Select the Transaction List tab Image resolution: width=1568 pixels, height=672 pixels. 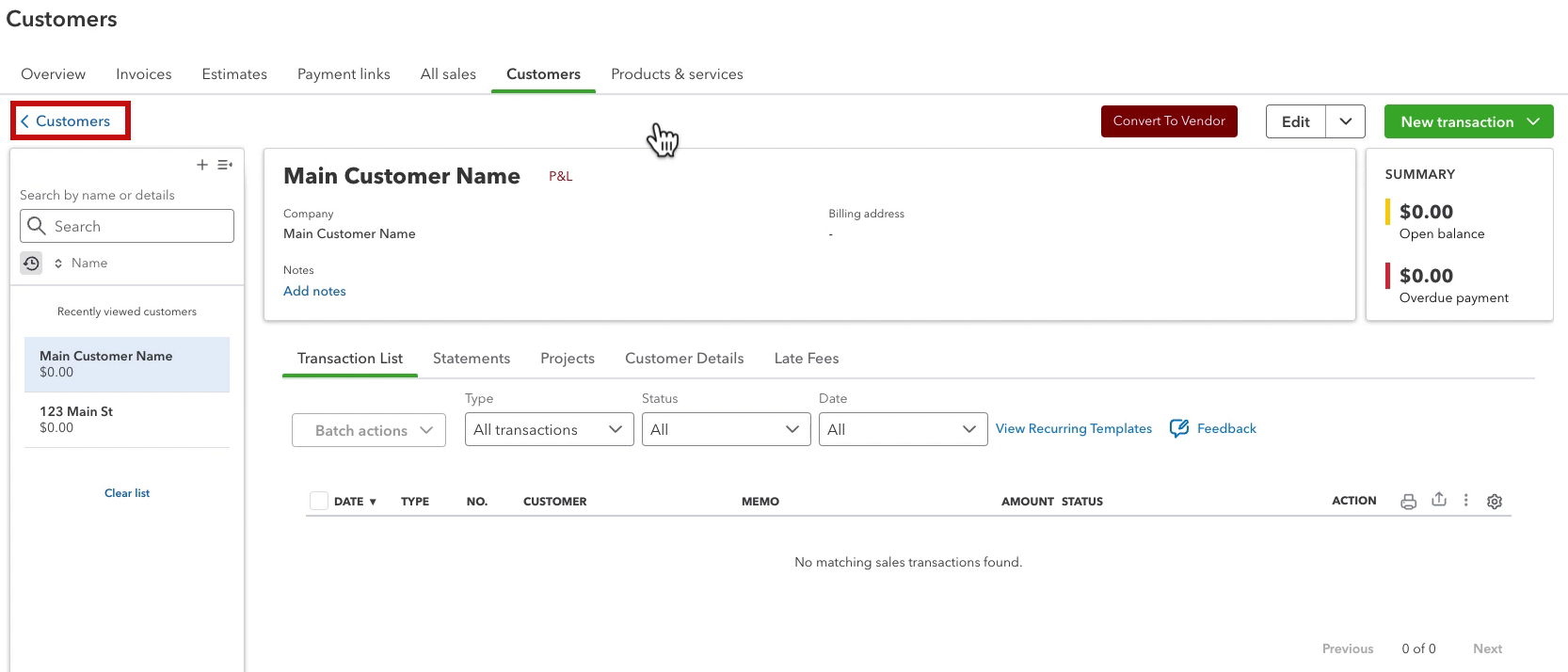coord(350,359)
